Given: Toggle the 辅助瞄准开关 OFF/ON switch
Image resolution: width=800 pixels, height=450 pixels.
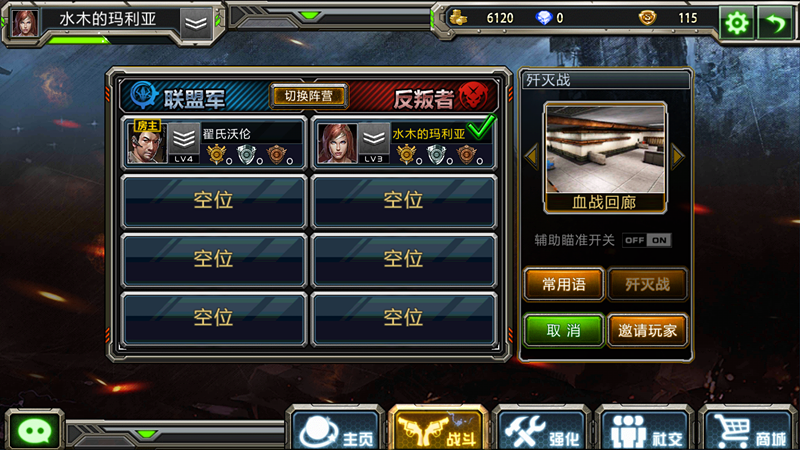Looking at the screenshot, I should (x=646, y=240).
